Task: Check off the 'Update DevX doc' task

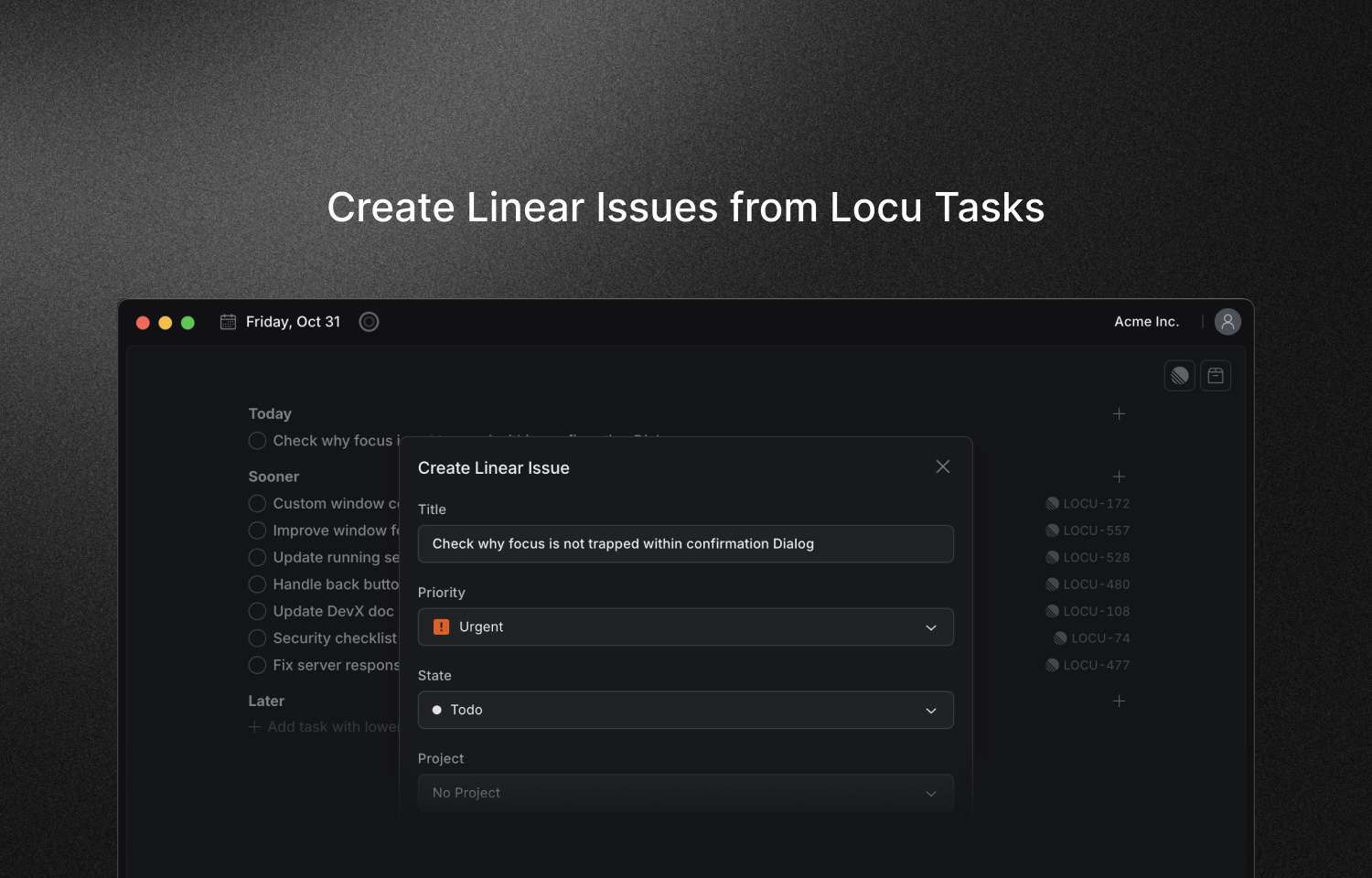Action: [257, 611]
